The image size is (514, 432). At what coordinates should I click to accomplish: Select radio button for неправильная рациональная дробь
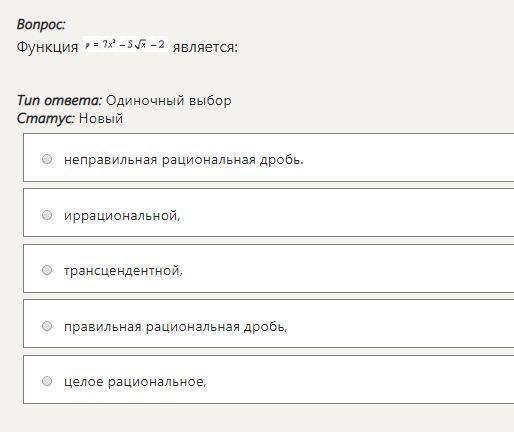pyautogui.click(x=47, y=159)
